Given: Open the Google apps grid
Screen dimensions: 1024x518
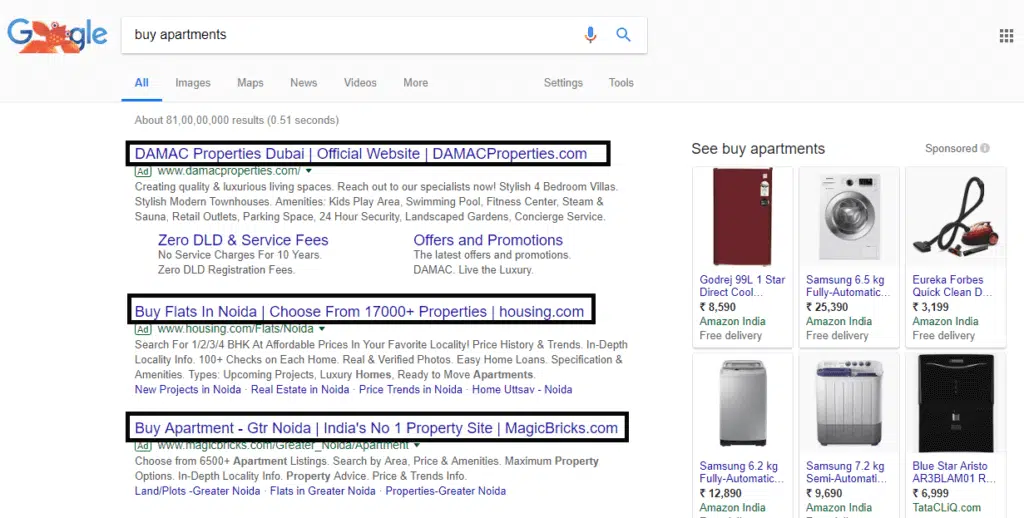Looking at the screenshot, I should 1006,36.
